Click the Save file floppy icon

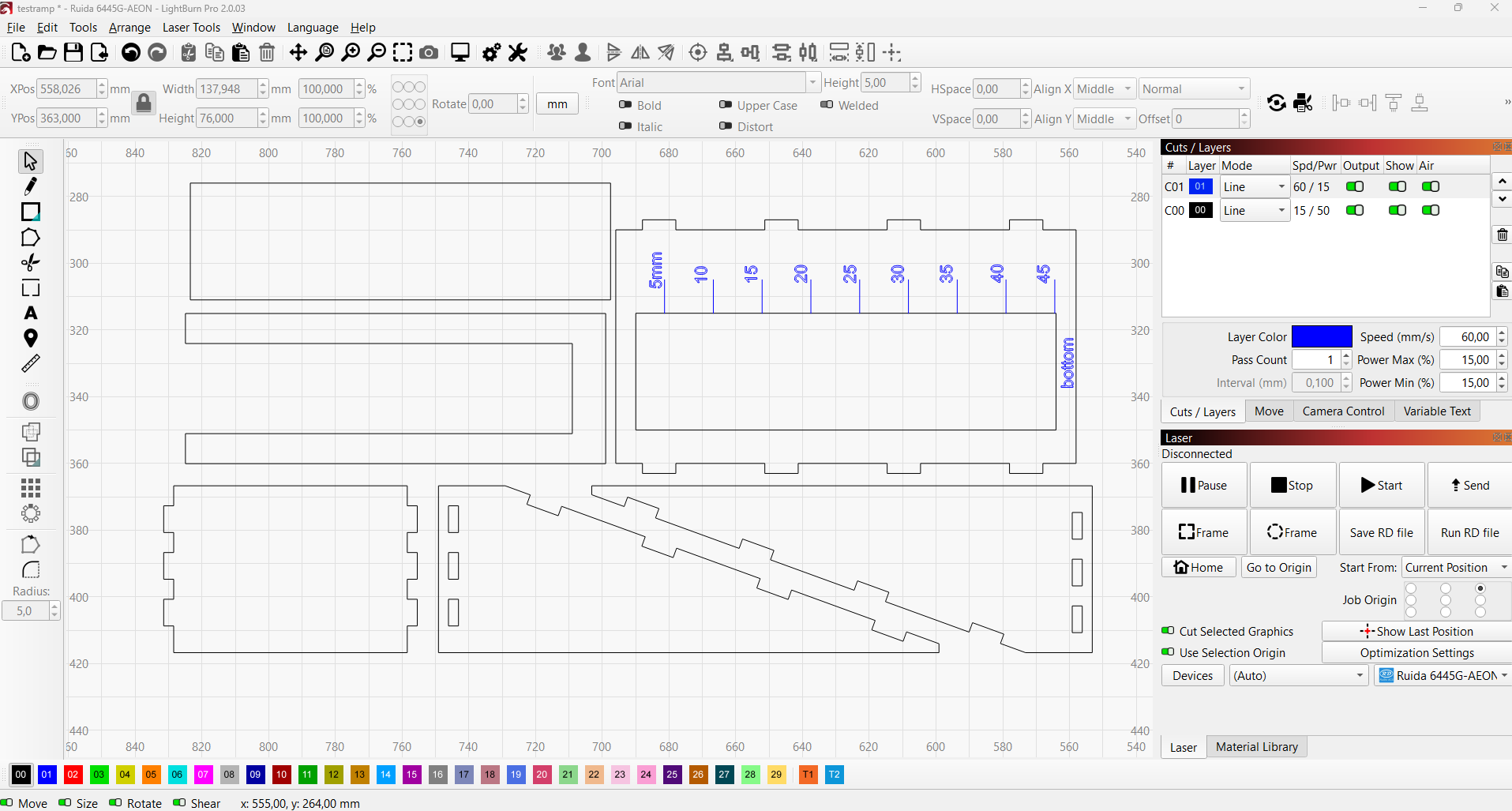pyautogui.click(x=73, y=53)
